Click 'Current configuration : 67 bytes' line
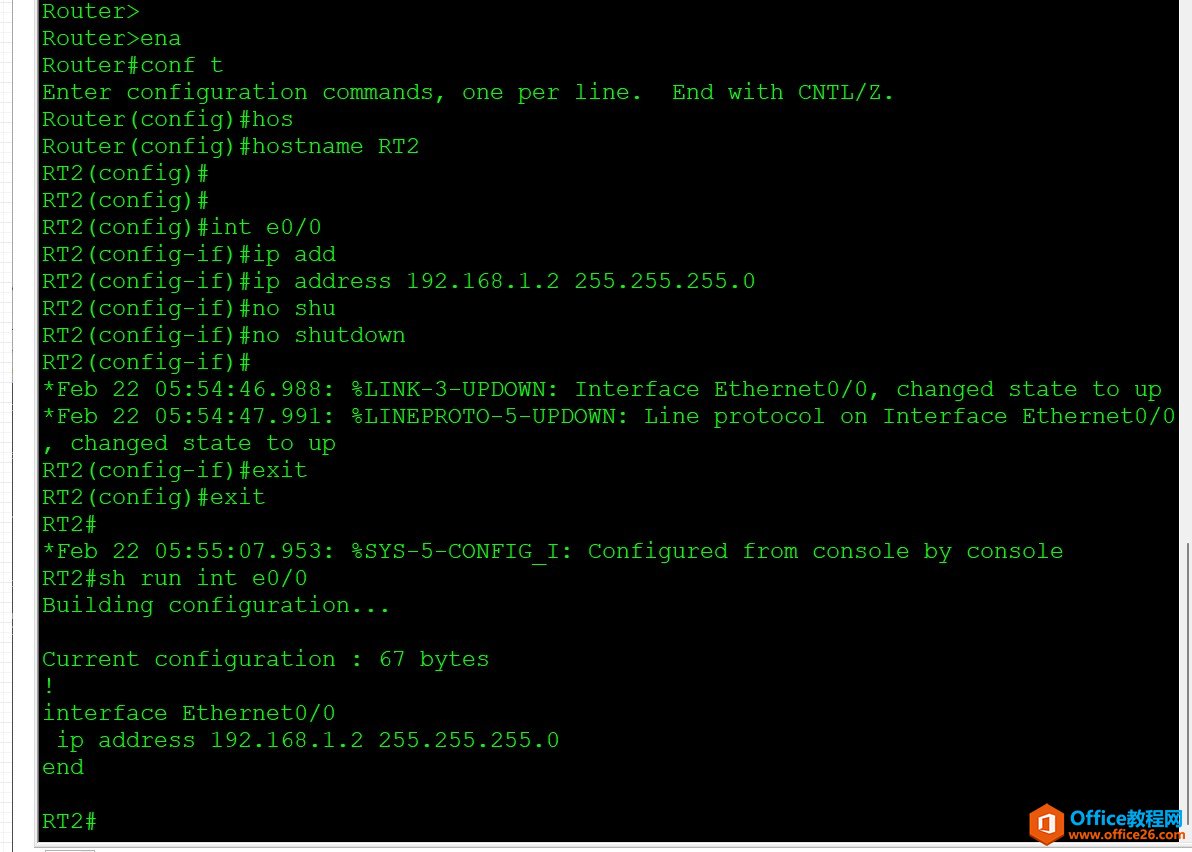The height and width of the screenshot is (852, 1192). pyautogui.click(x=265, y=659)
